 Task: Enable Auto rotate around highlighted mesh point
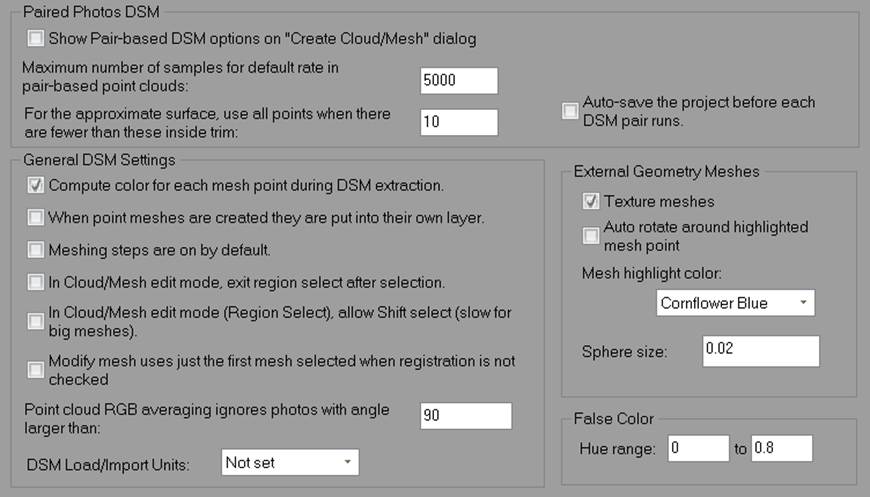tap(591, 235)
